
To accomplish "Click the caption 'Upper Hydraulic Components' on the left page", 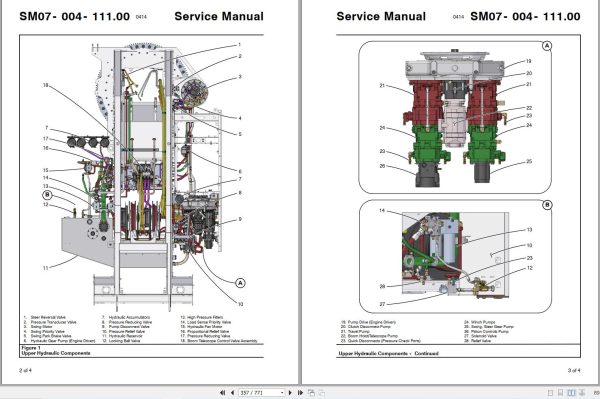I will (56, 353).
